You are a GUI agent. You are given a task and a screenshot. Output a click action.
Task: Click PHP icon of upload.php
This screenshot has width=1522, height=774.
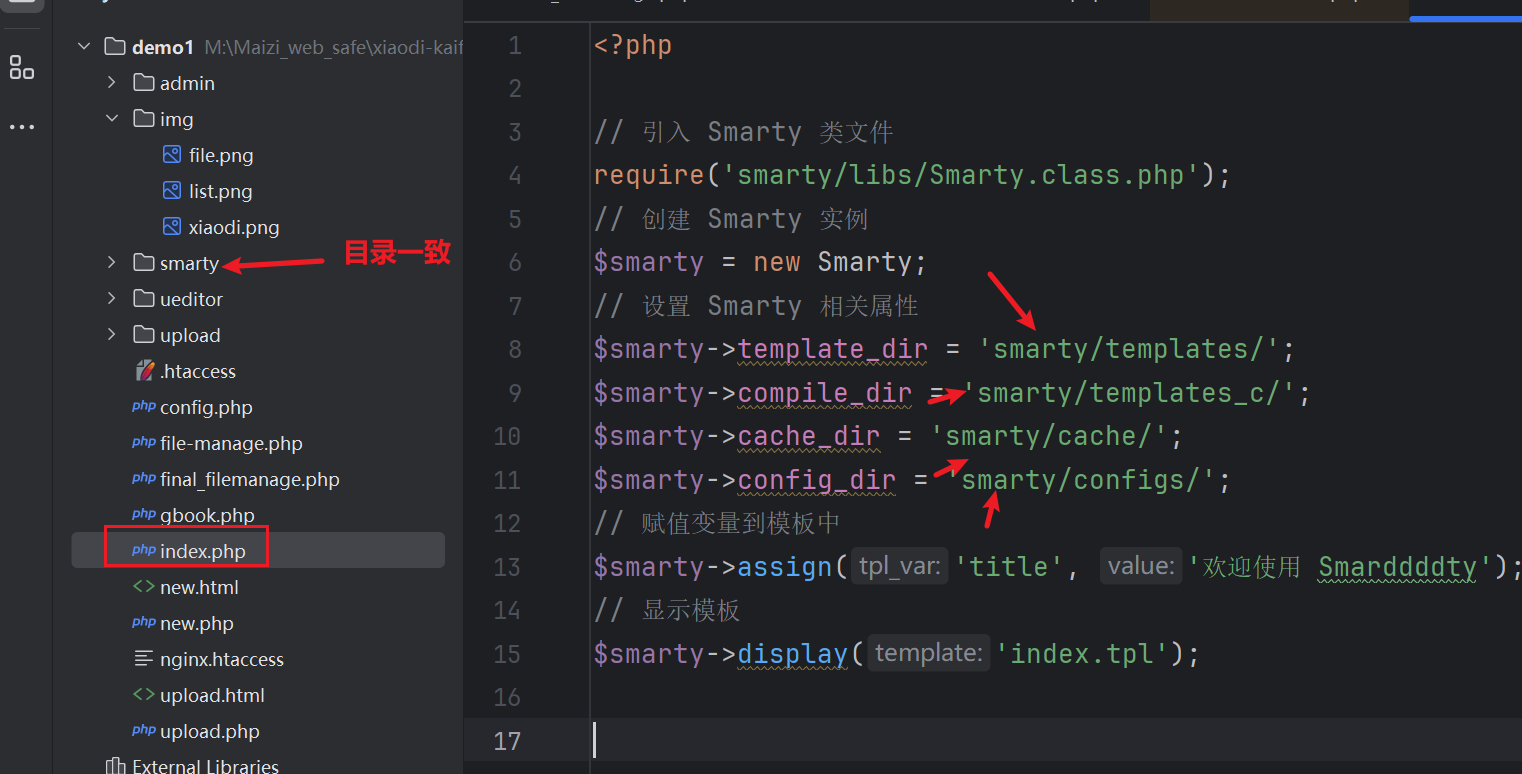144,731
